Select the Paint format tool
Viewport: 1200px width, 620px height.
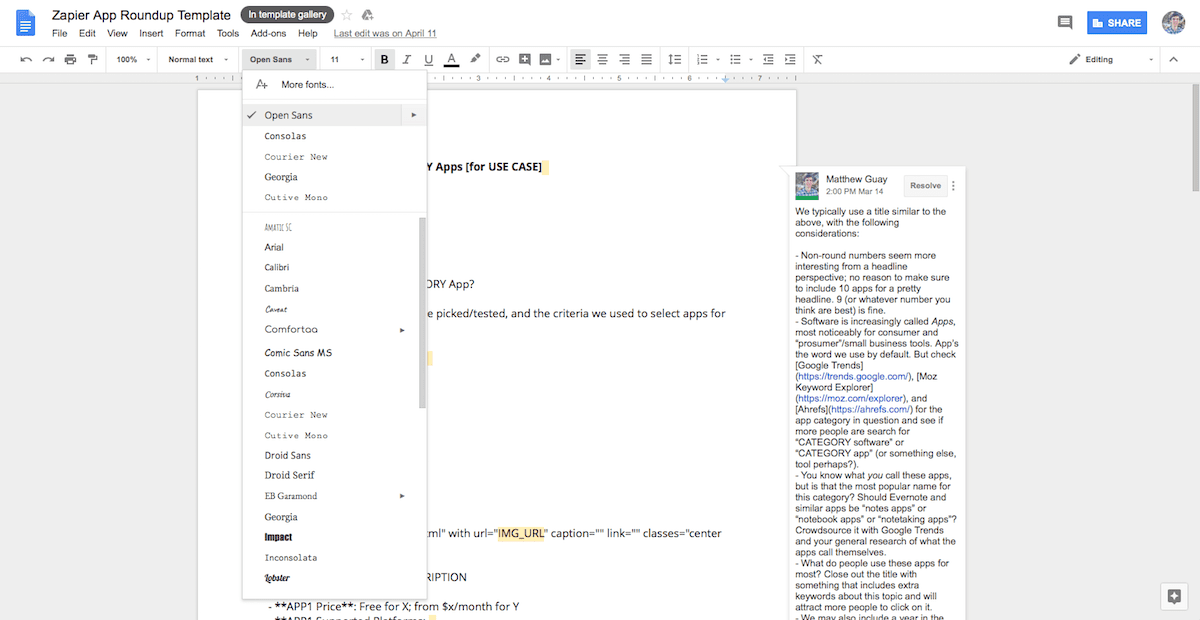tap(92, 59)
